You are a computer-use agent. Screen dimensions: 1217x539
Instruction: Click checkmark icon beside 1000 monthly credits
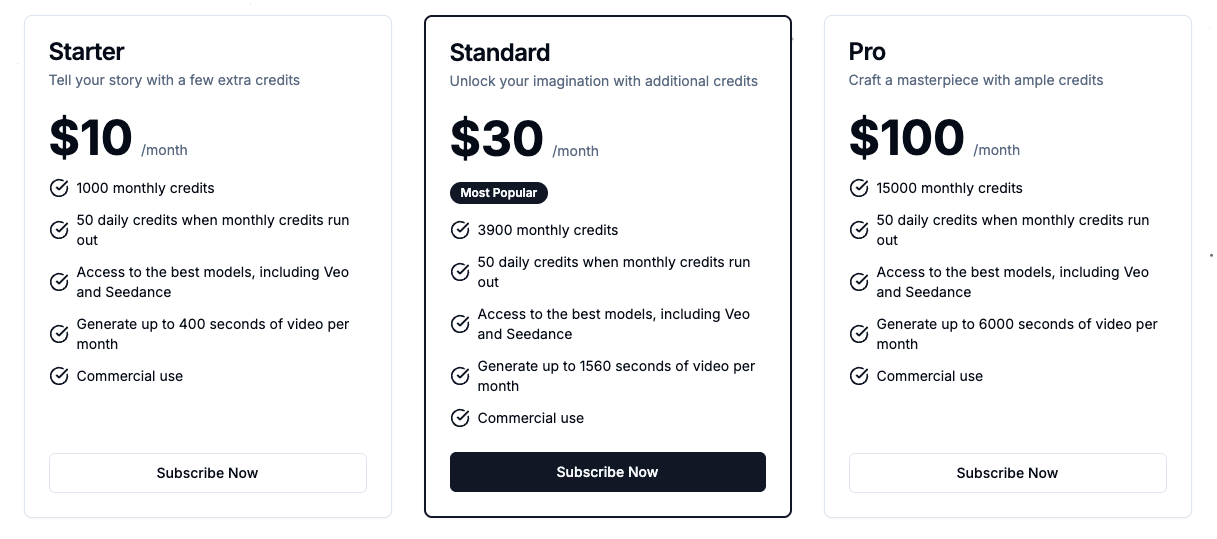coord(59,188)
